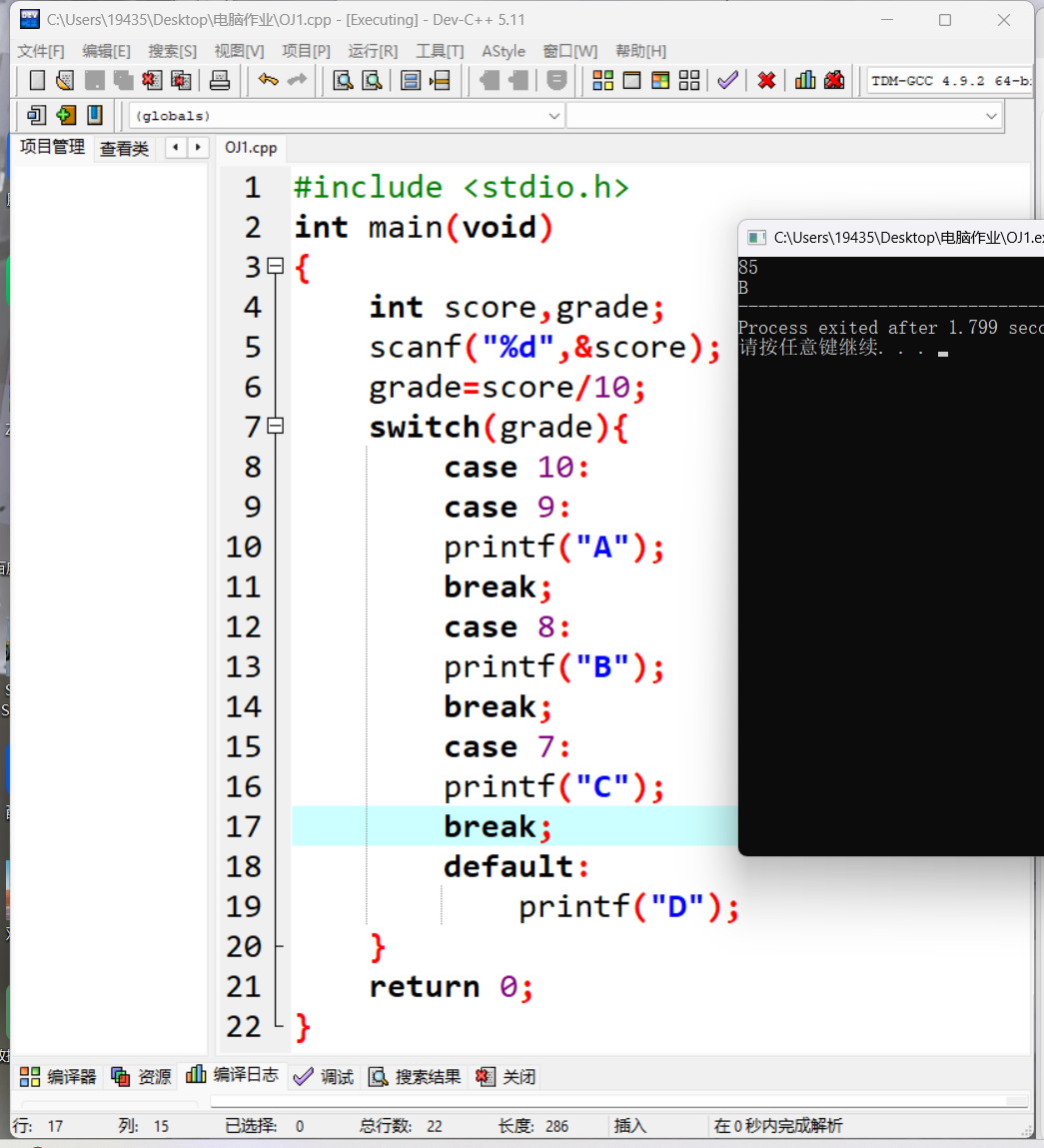The image size is (1044, 1148).
Task: Open the empty function dropdown next to (globals)
Action: coord(783,116)
